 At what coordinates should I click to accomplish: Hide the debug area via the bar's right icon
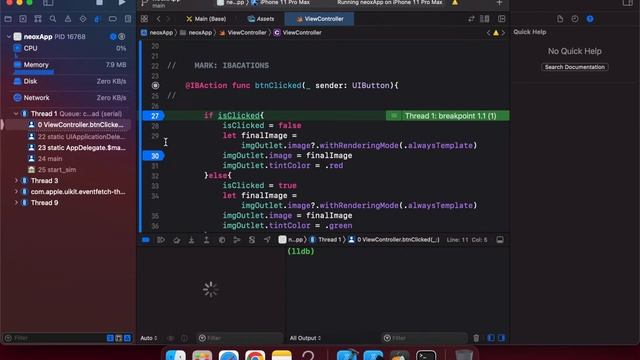pos(500,240)
